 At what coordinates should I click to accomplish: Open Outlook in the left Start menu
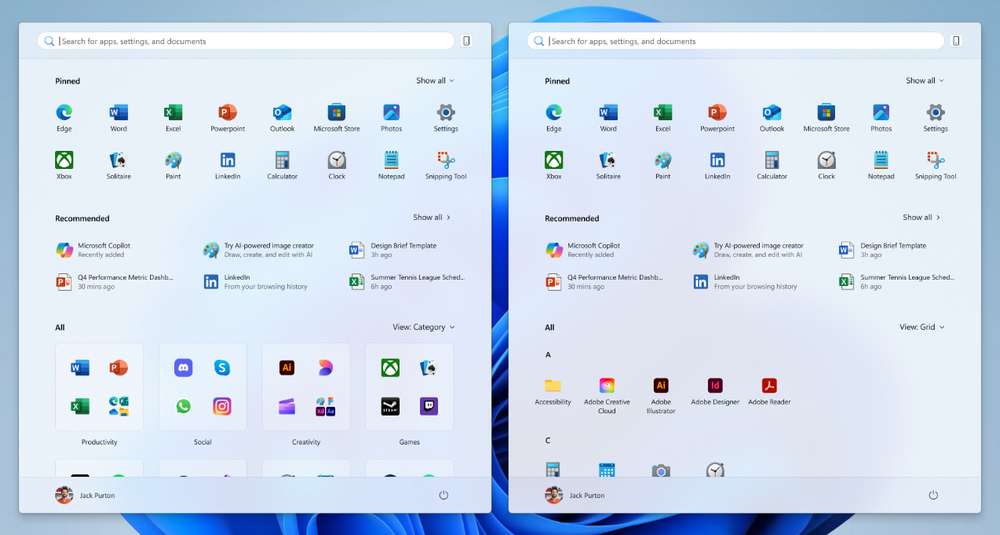pyautogui.click(x=282, y=118)
